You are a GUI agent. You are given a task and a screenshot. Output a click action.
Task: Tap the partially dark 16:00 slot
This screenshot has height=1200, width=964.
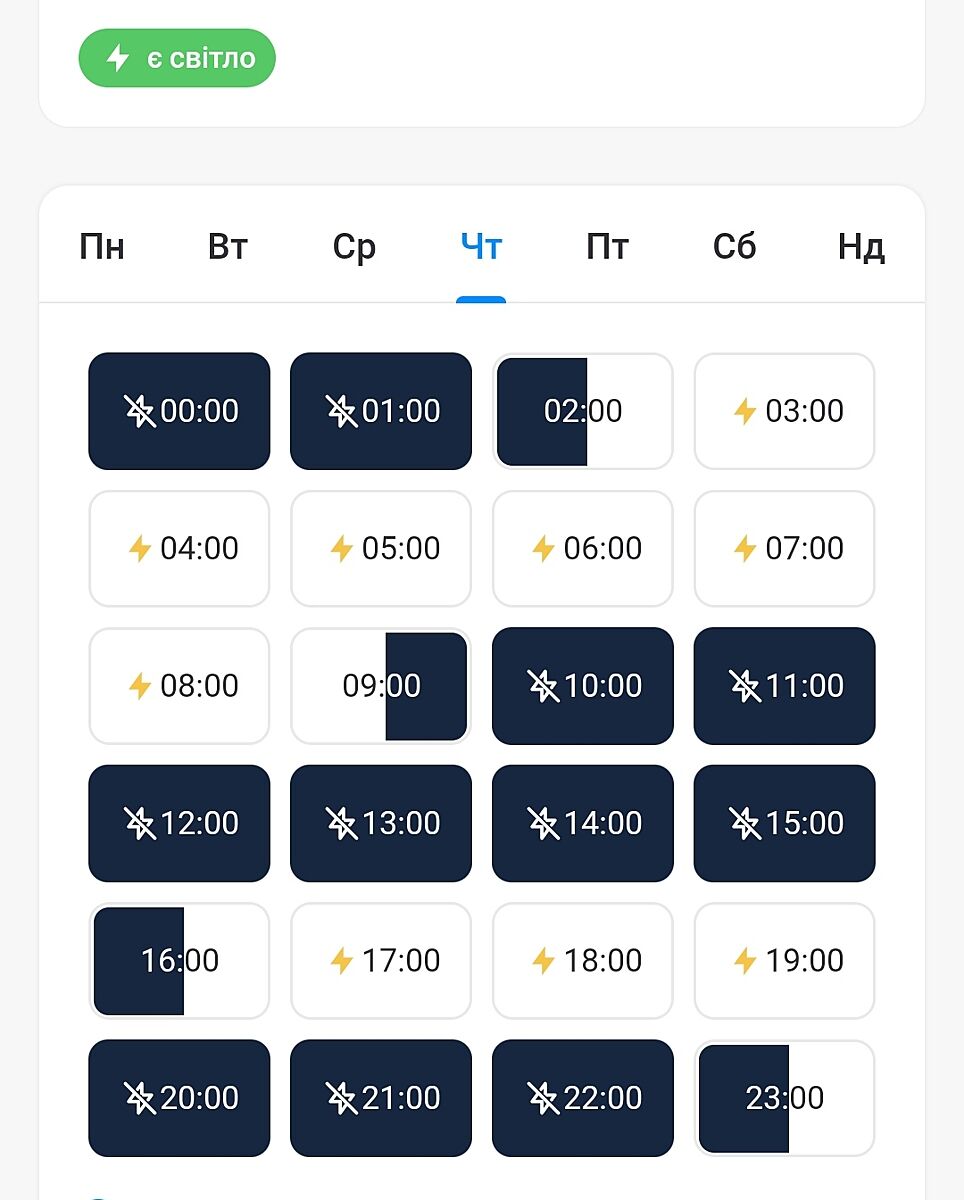pyautogui.click(x=179, y=961)
